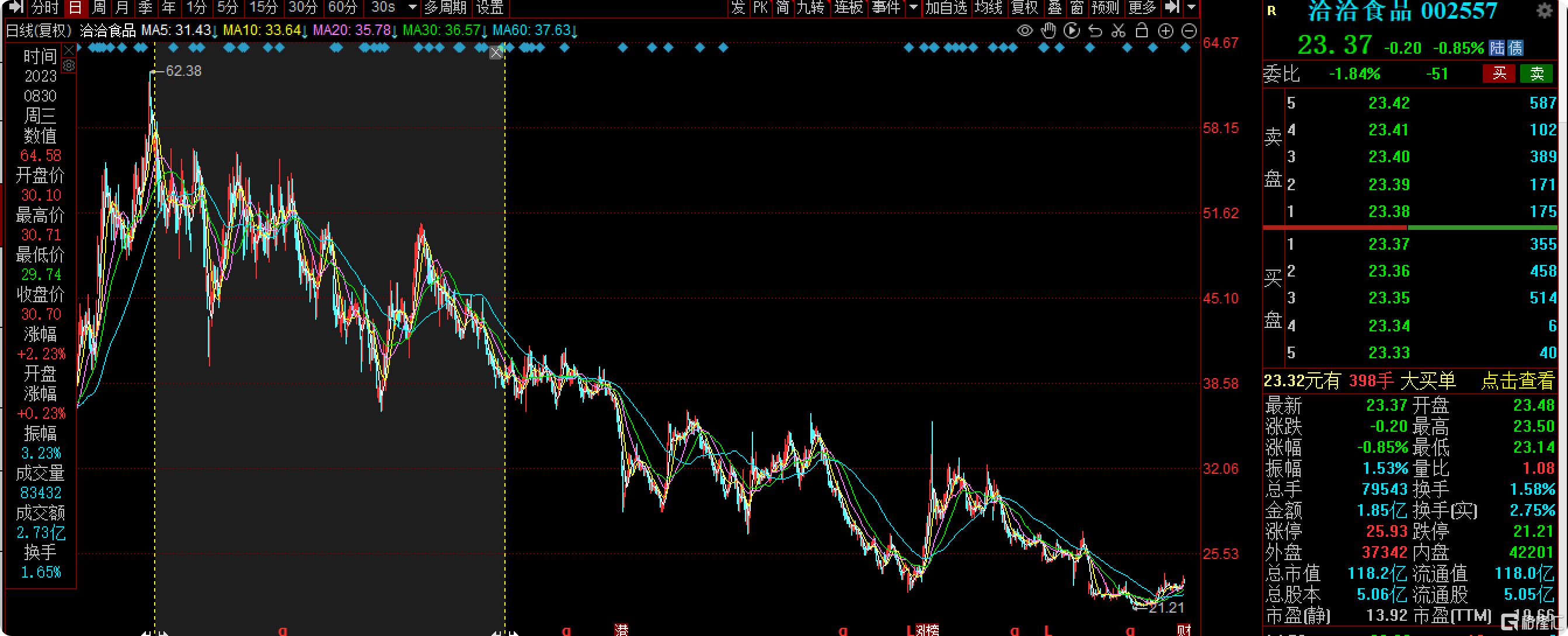Viewport: 1568px width, 636px height.
Task: Click the red 买 buy button
Action: 1499,74
